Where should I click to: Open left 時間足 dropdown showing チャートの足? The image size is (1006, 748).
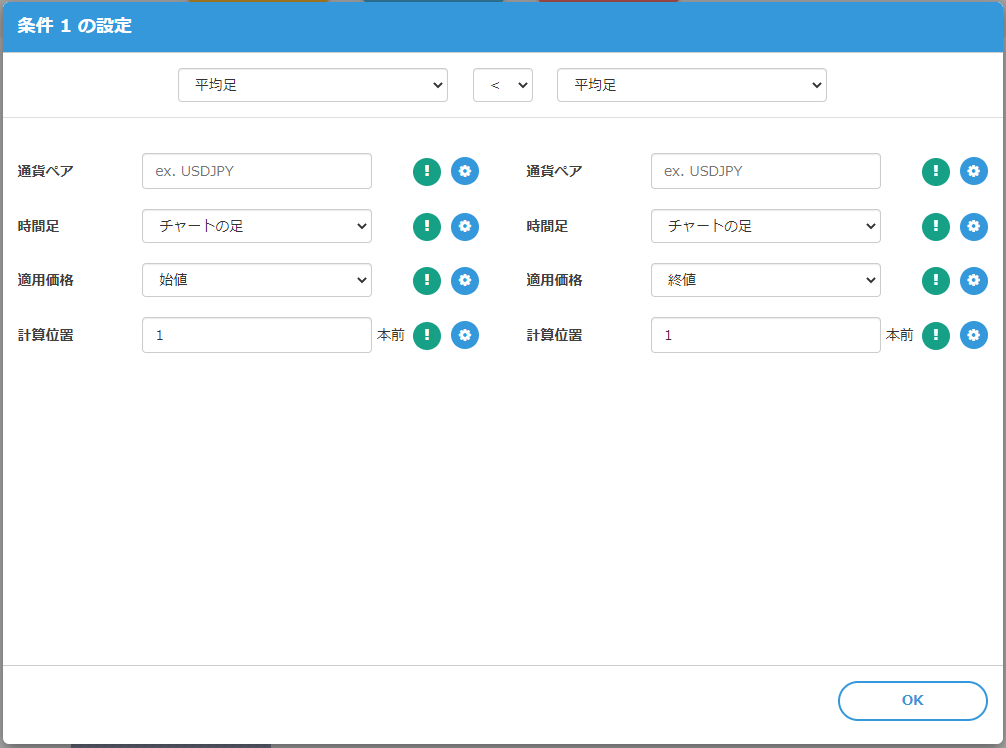pos(256,226)
